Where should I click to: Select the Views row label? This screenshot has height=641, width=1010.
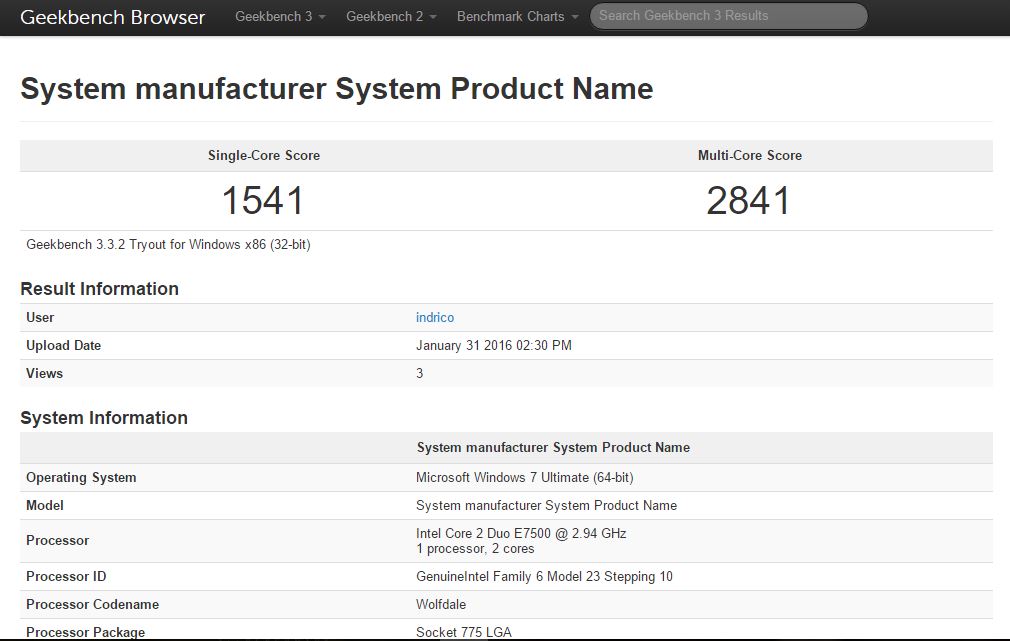coord(44,374)
